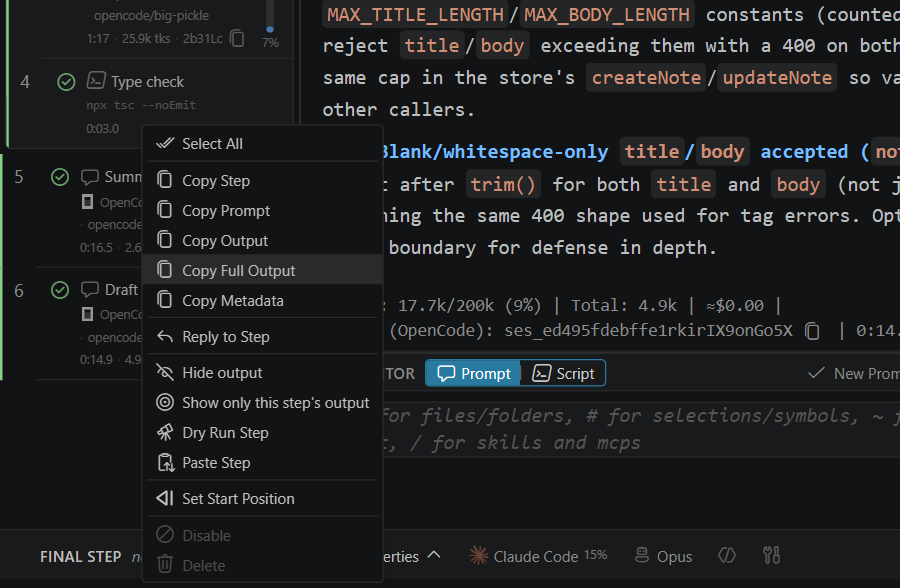Click step number 4 label
This screenshot has height=588, width=900.
point(25,82)
